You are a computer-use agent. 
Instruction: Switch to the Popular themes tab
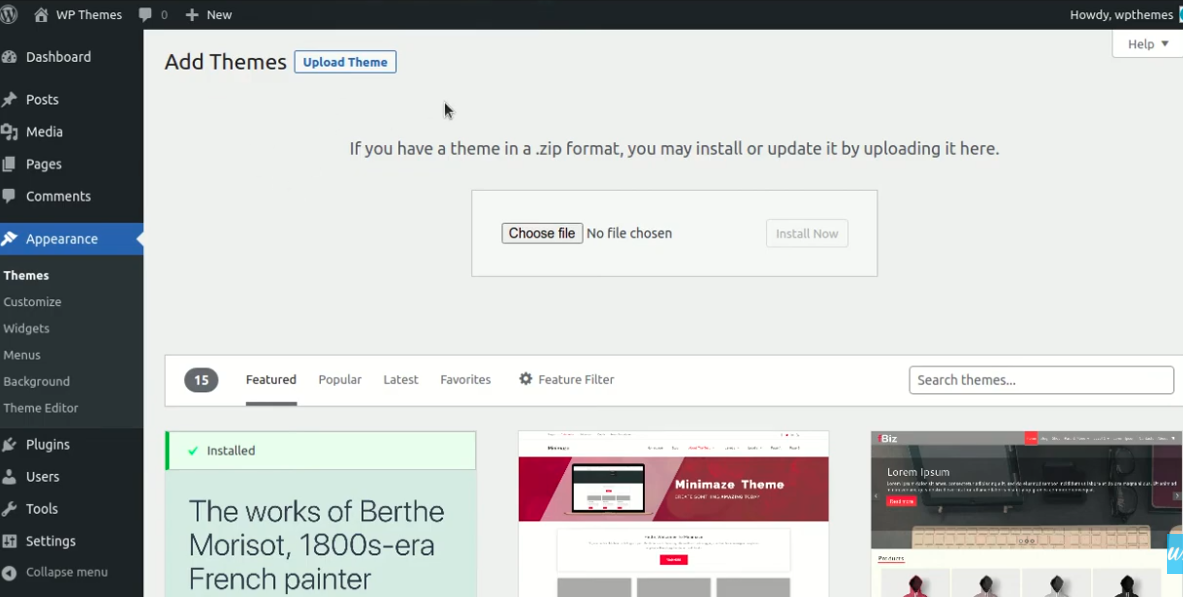coord(340,380)
